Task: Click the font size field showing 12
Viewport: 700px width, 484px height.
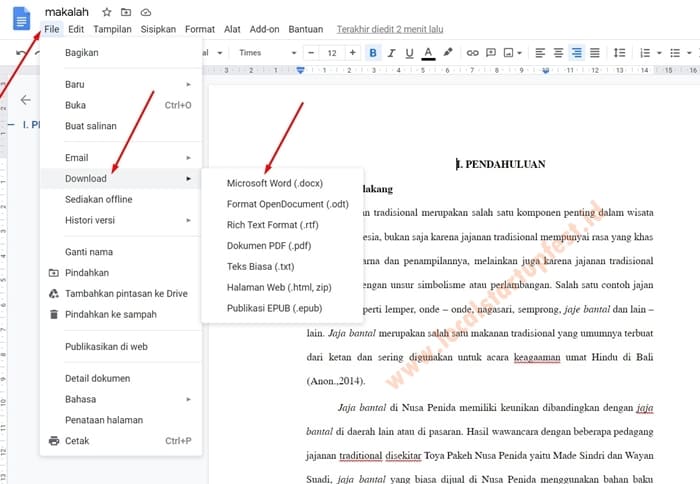Action: click(x=332, y=53)
